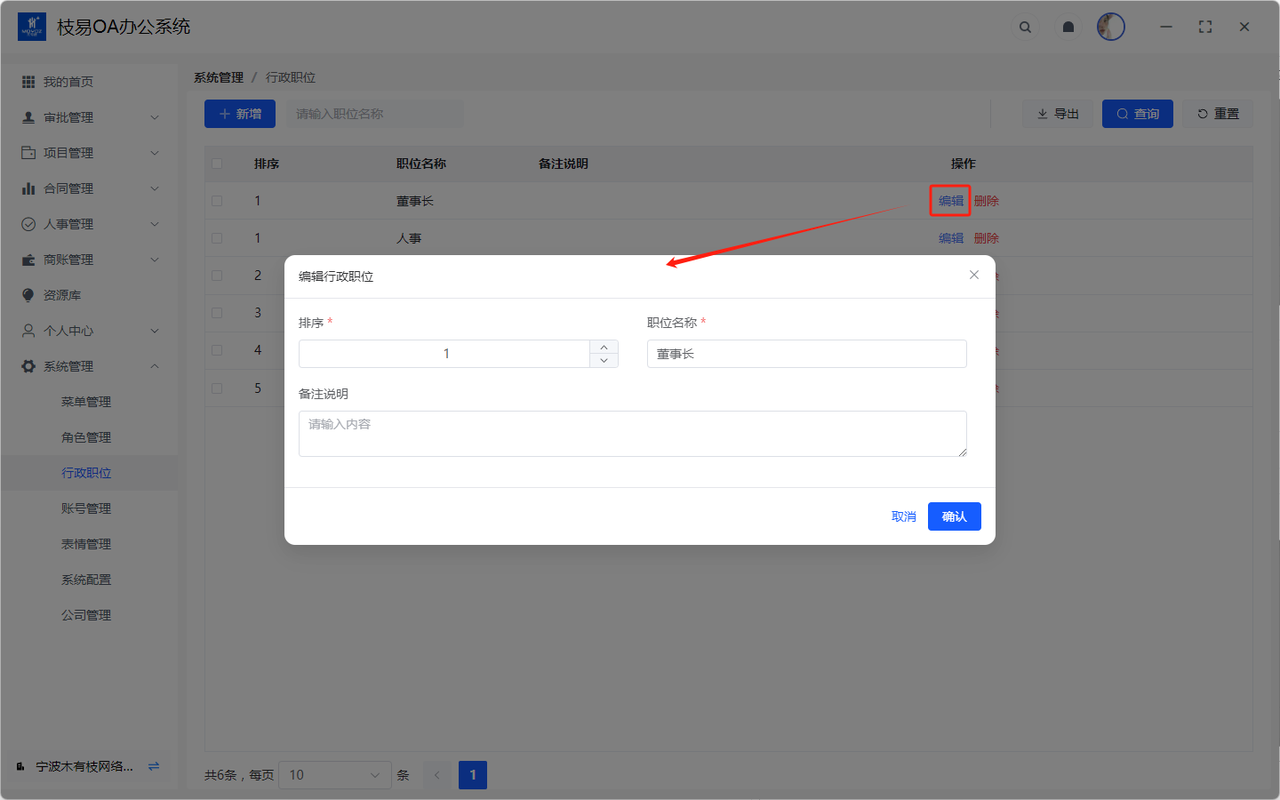Open 账号管理 in the sidebar
Image resolution: width=1280 pixels, height=800 pixels.
point(86,508)
